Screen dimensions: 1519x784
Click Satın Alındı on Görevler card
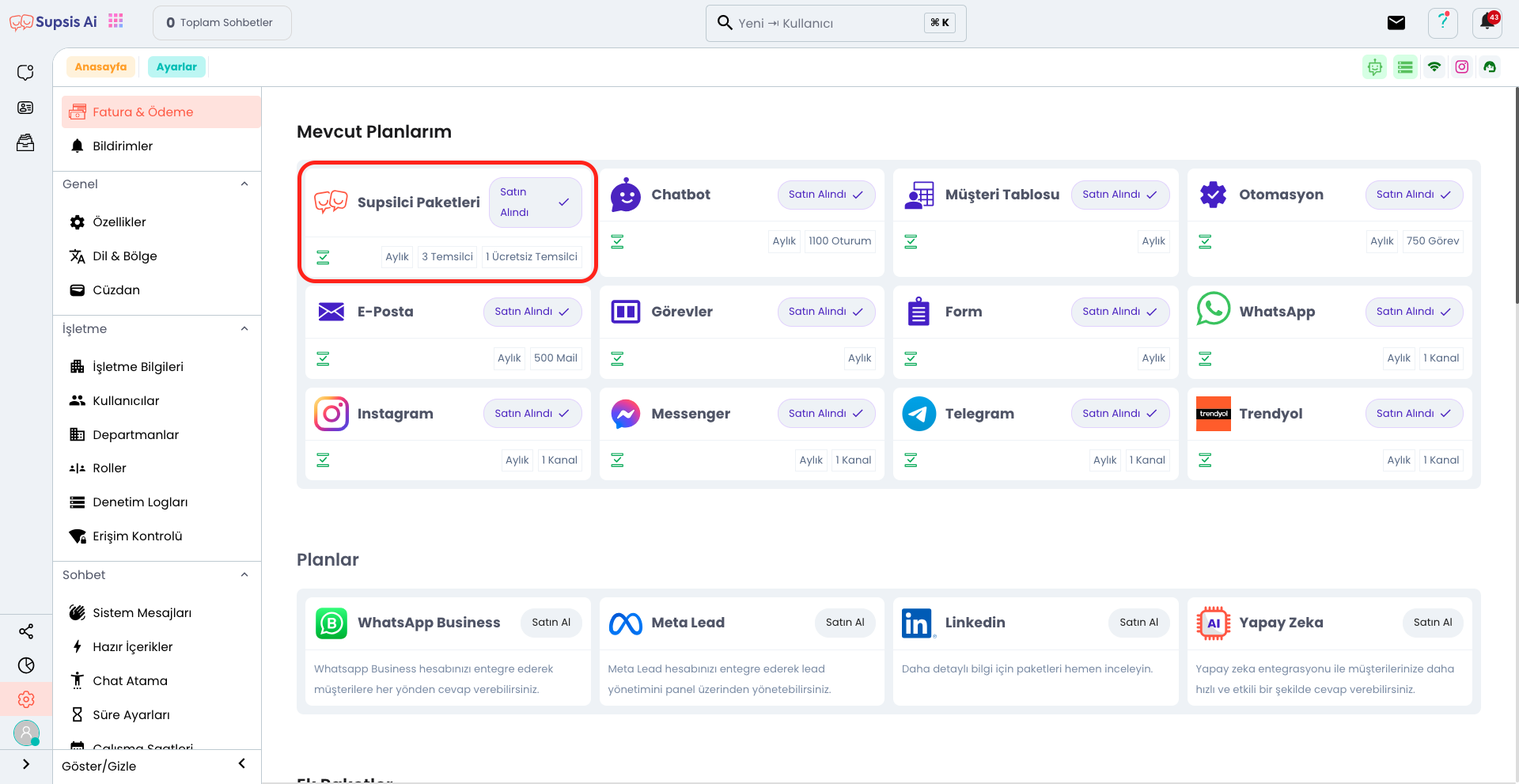click(826, 312)
